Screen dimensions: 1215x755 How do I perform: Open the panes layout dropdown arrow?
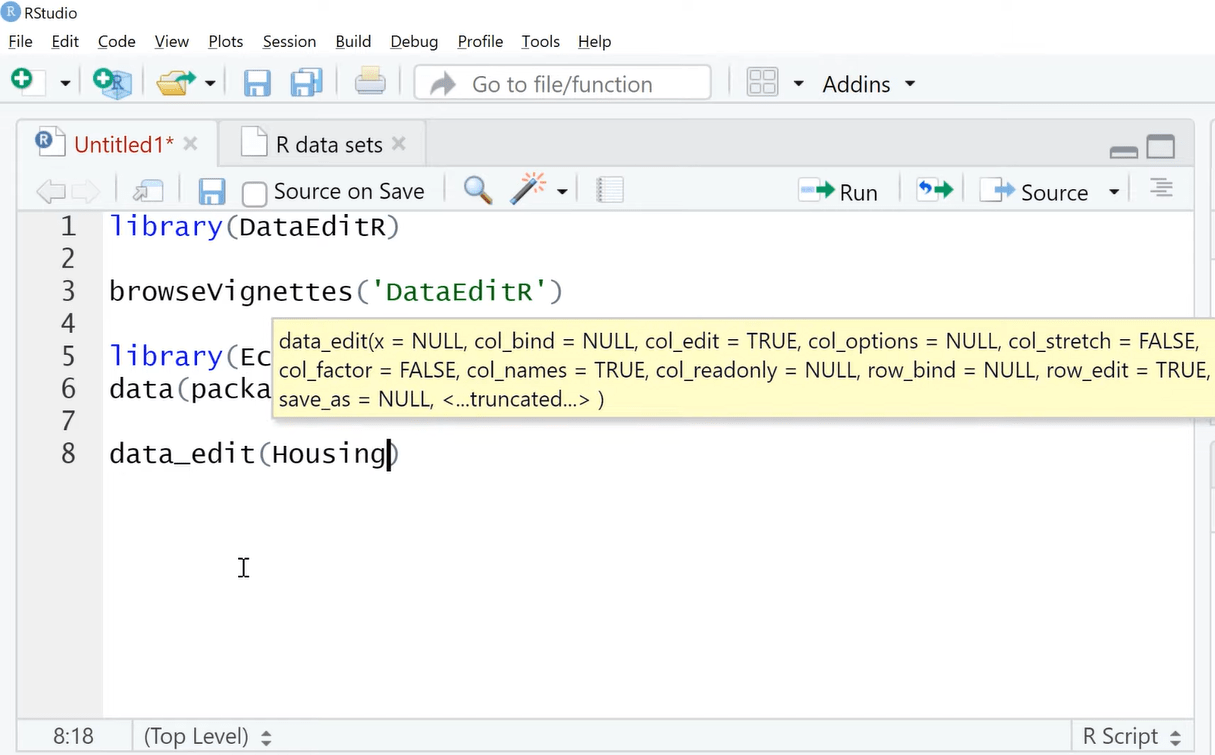(x=798, y=84)
